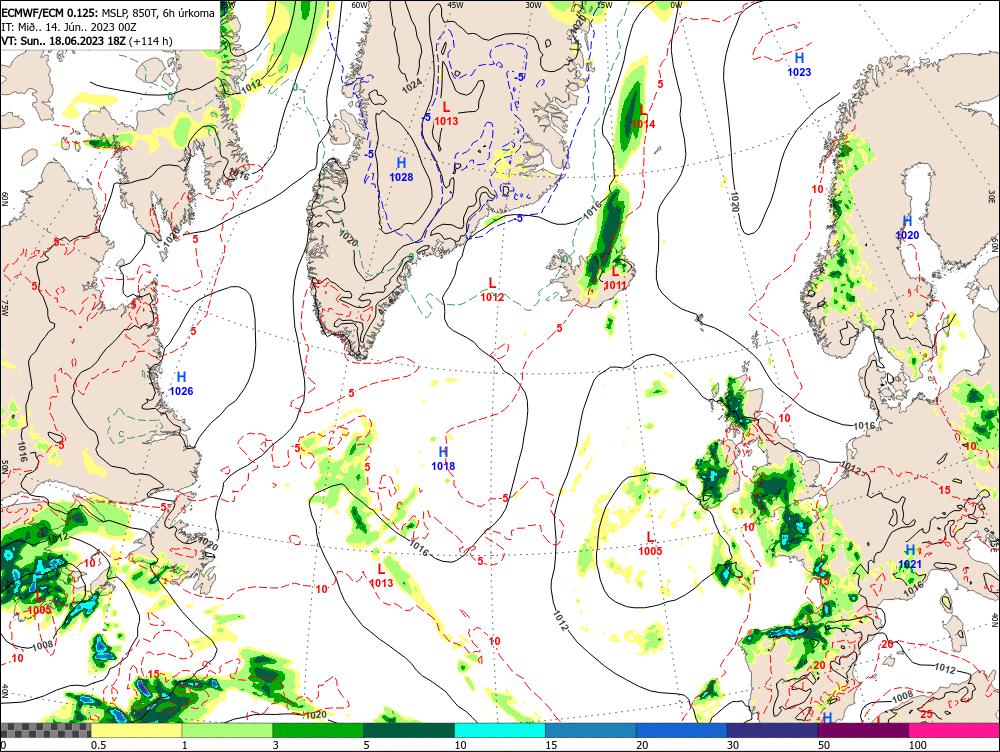Click the 'L 1014' low north of Iceland
1000x752 pixels.
click(643, 117)
